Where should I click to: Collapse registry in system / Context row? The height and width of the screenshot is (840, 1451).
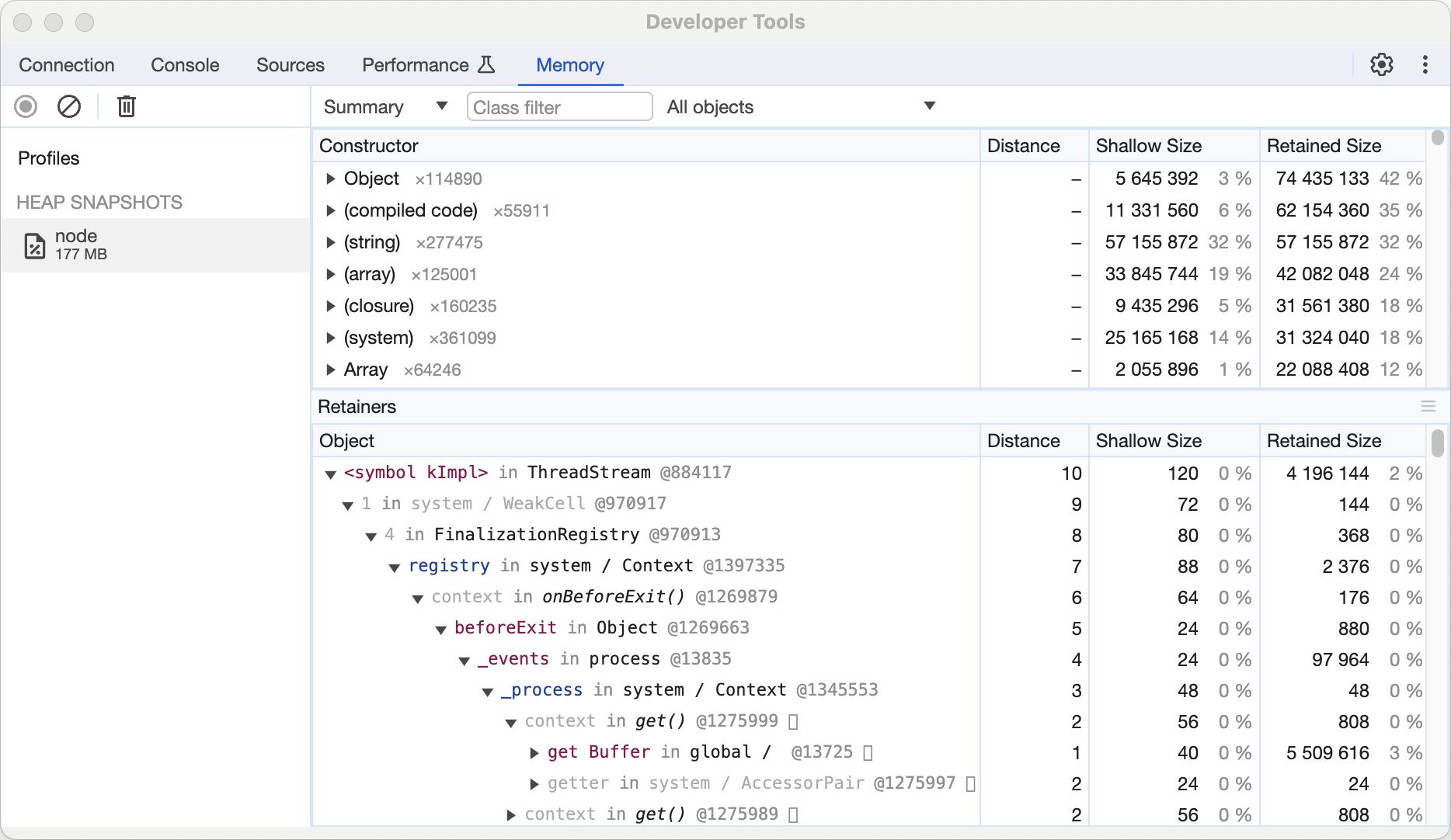(x=395, y=567)
